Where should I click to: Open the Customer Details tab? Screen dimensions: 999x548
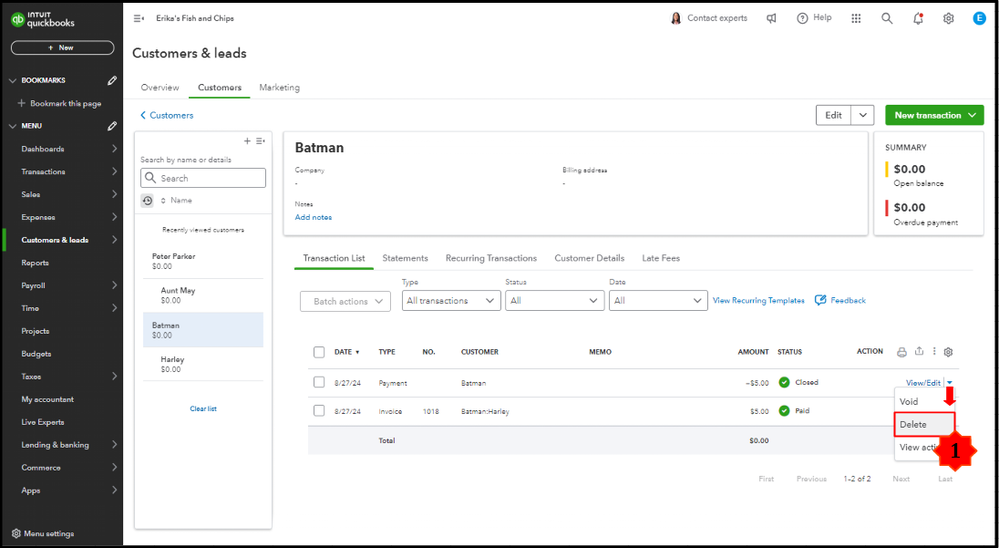click(589, 258)
